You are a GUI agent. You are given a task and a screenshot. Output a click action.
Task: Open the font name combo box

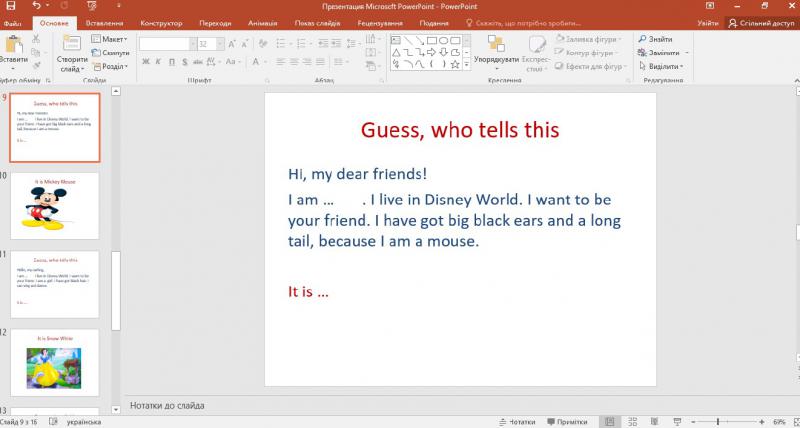pyautogui.click(x=167, y=44)
